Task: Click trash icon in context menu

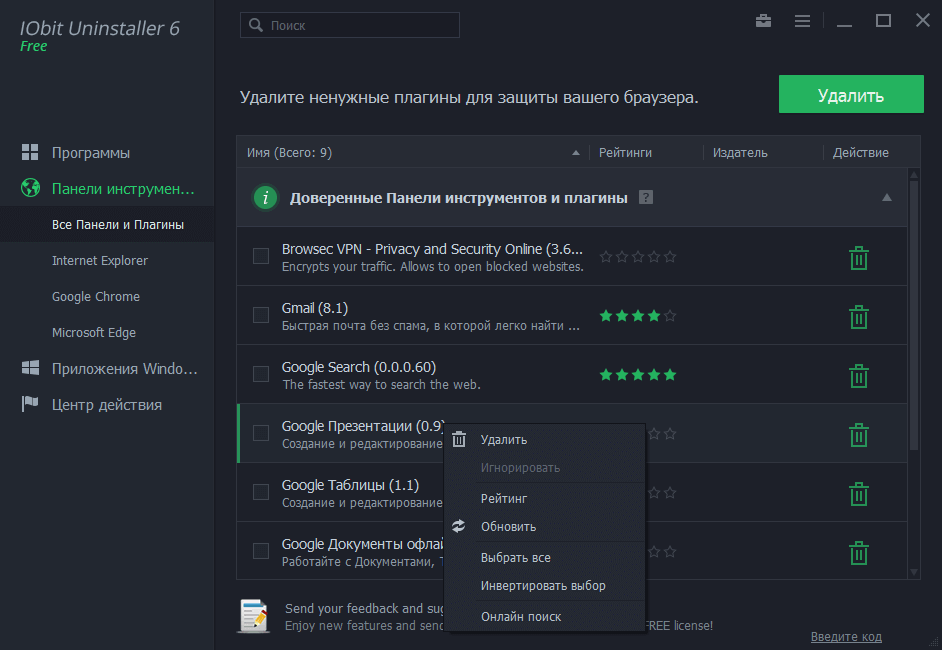Action: coord(459,439)
